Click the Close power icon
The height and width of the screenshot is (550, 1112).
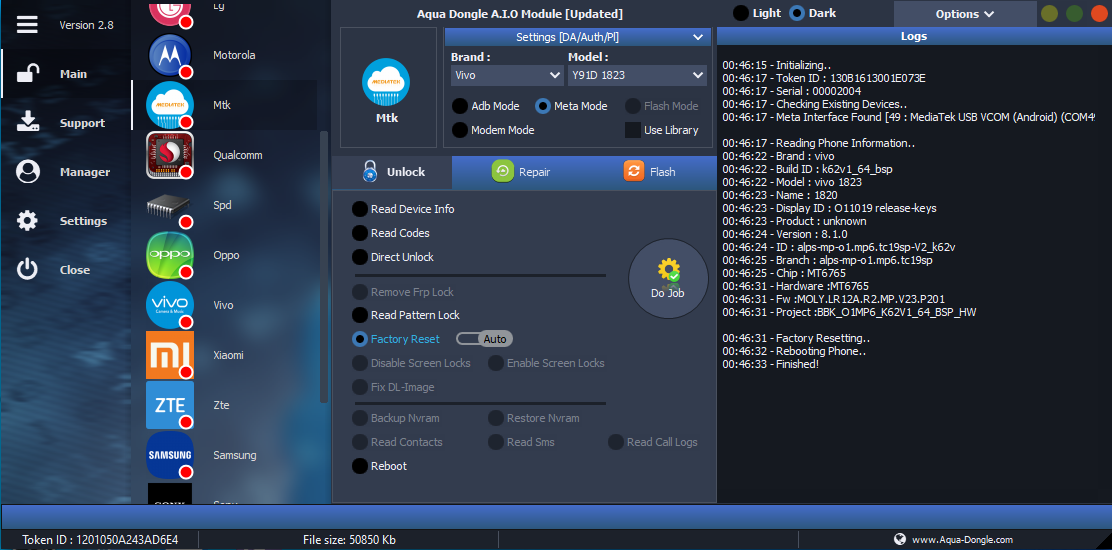(x=27, y=269)
